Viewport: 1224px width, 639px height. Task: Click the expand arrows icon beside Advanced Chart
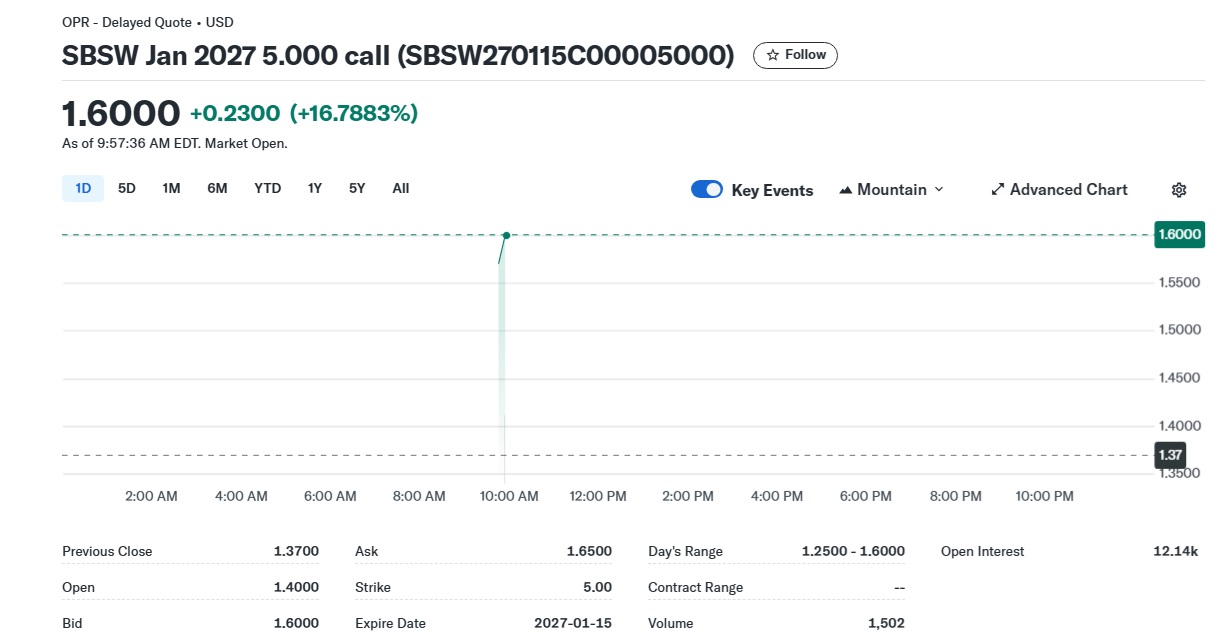[997, 190]
